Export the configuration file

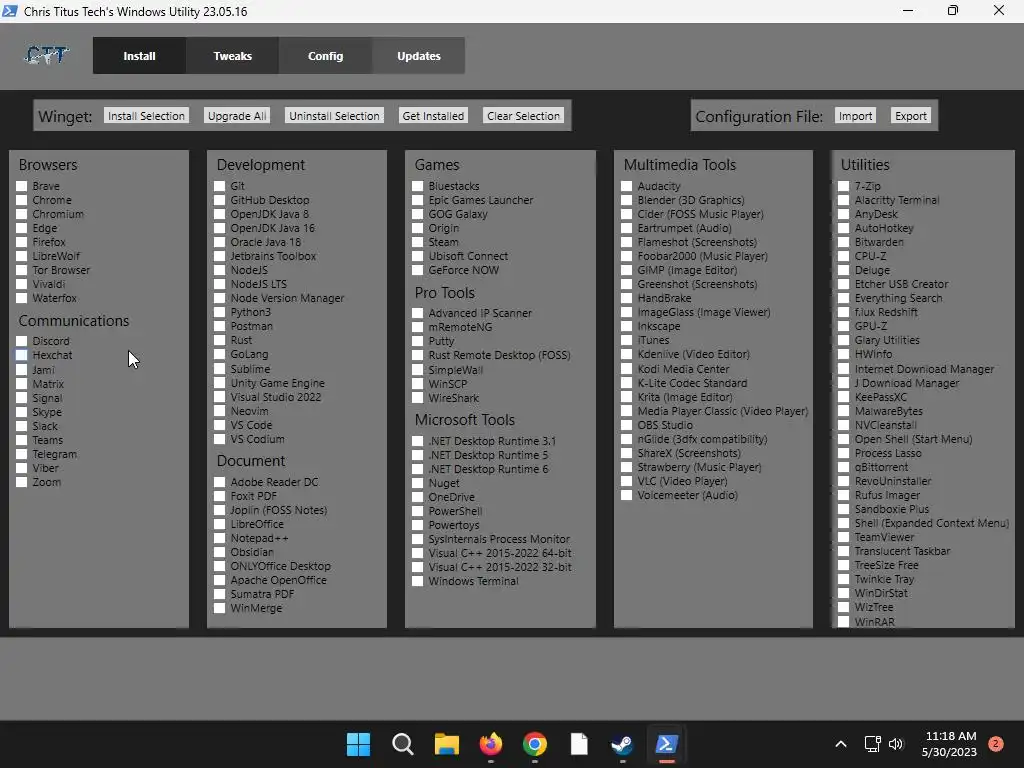point(910,116)
